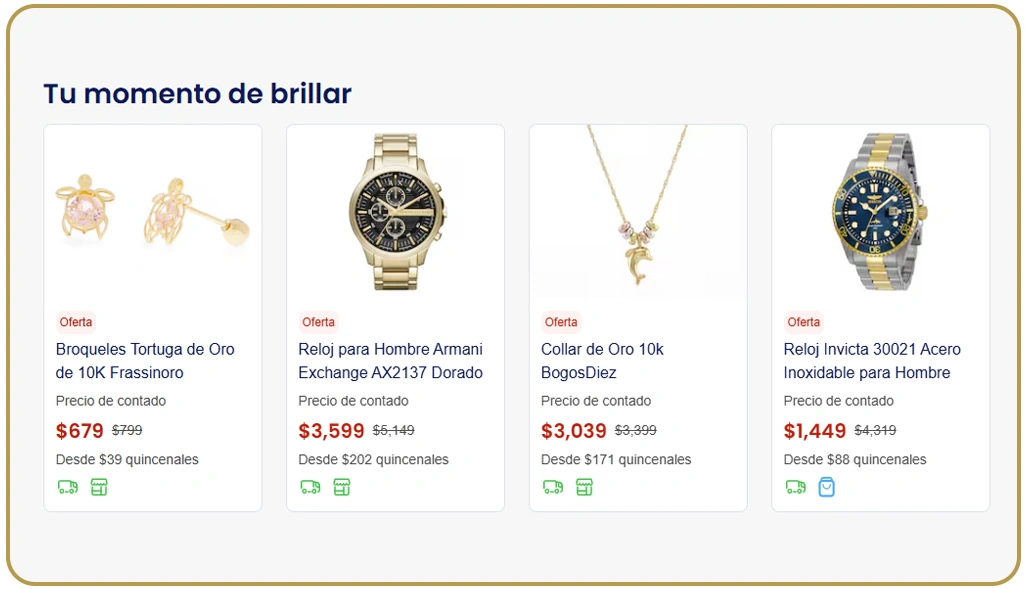Click the Oferta badge on the Armani watch card
Screen dimensions: 1026x589
pos(318,322)
